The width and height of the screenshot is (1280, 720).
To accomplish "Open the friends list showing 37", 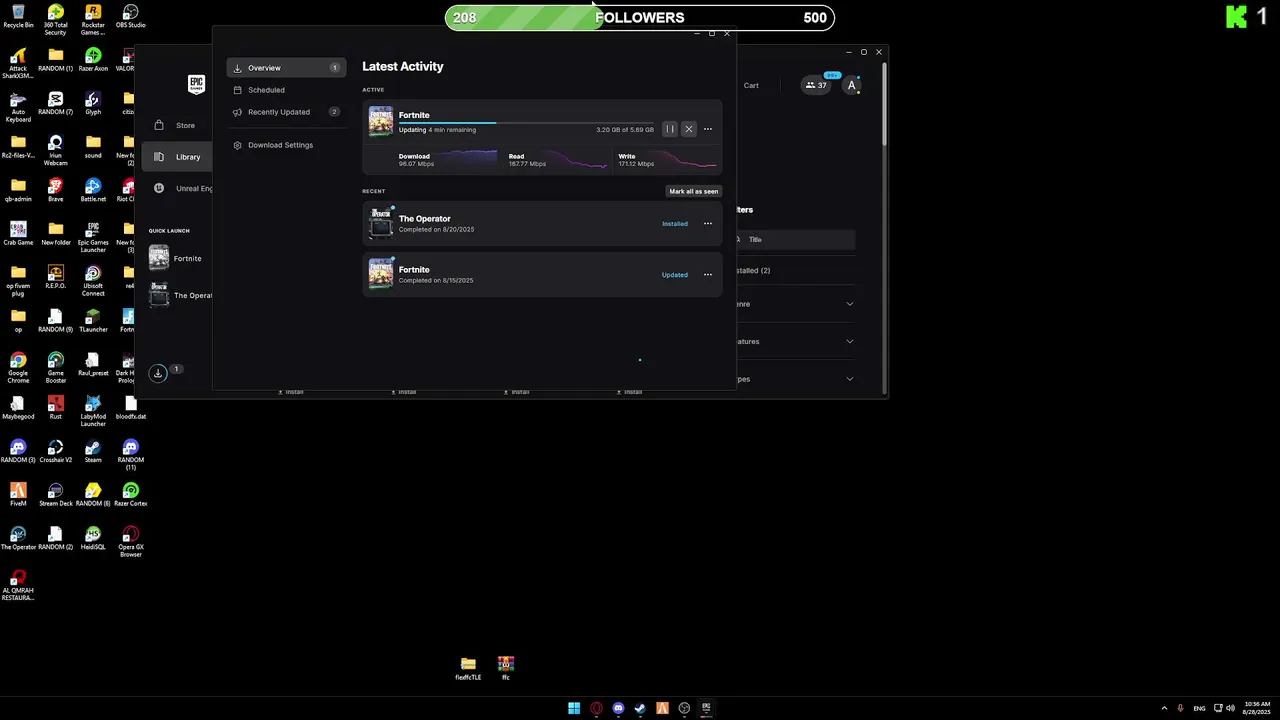I will 816,85.
